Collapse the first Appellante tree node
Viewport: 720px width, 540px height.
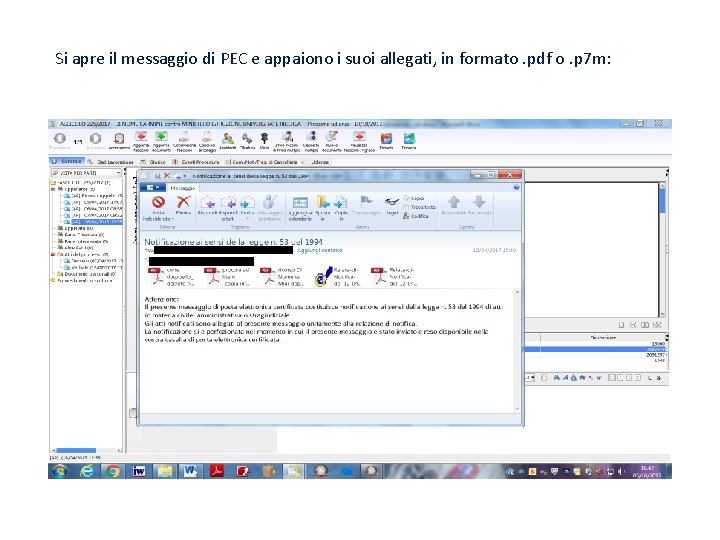coord(53,189)
